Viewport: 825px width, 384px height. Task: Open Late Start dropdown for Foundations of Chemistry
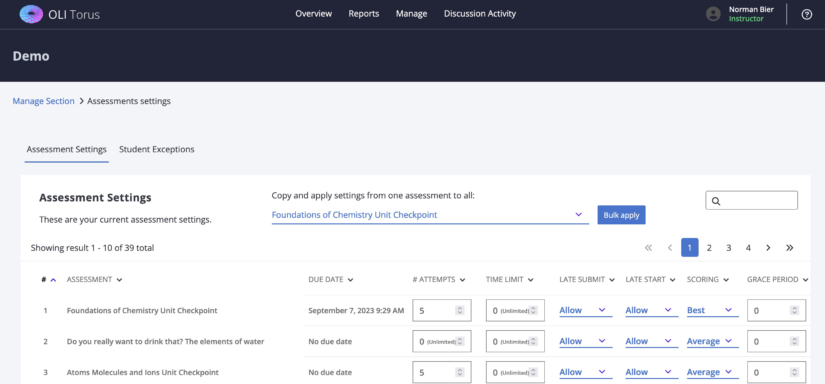coord(651,310)
